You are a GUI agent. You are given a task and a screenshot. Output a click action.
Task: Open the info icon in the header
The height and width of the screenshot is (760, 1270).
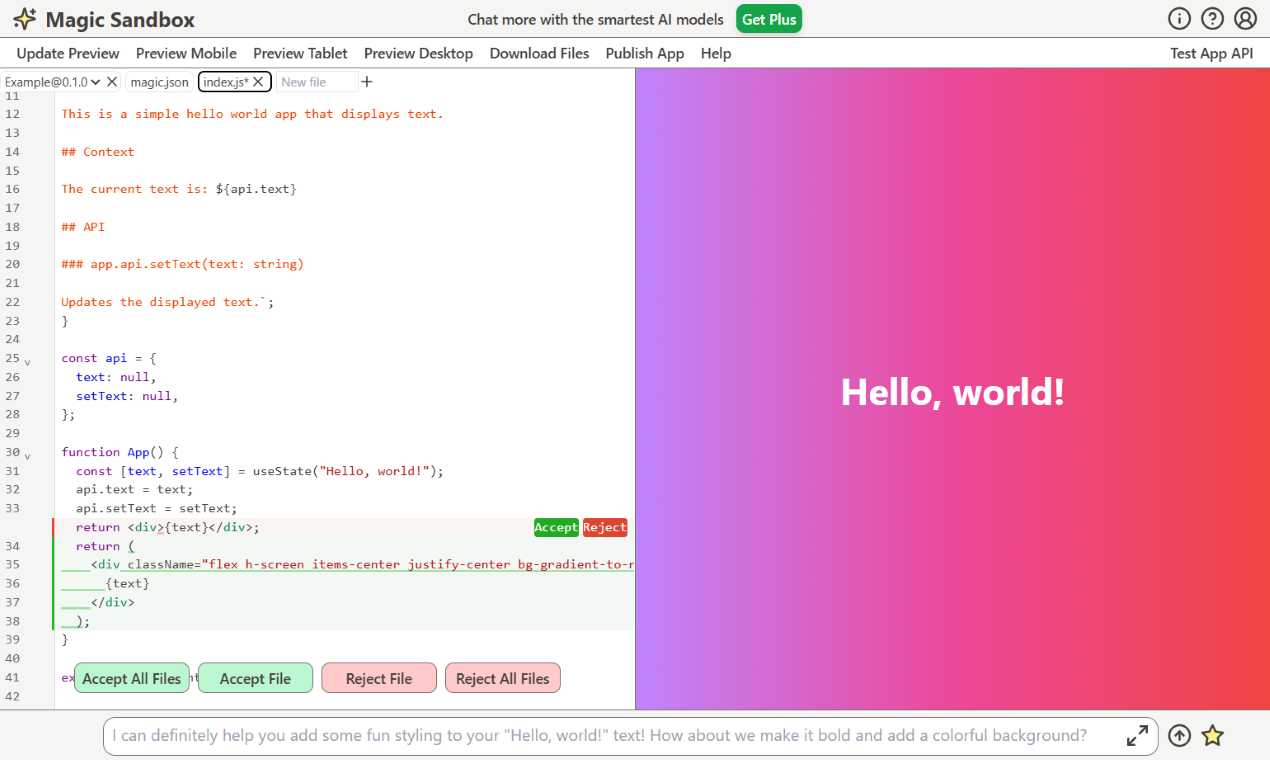(x=1180, y=19)
